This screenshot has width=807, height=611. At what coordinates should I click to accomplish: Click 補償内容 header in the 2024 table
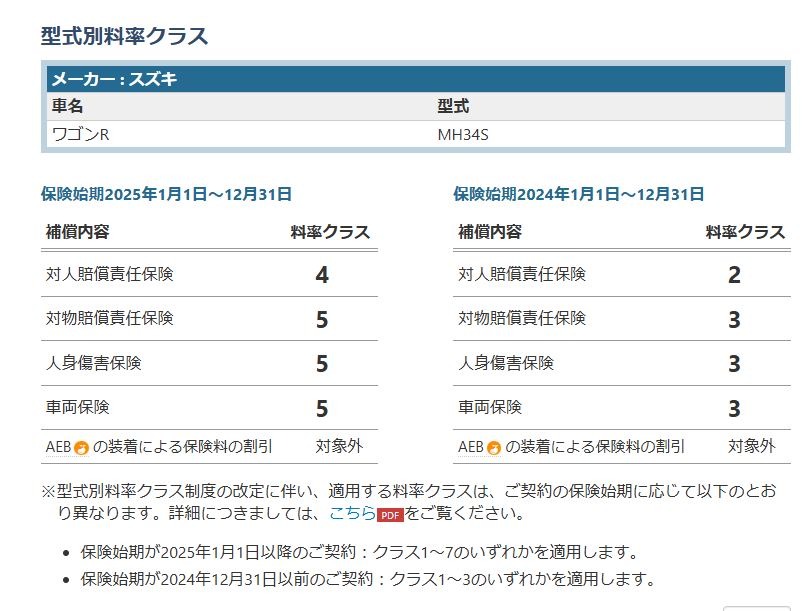pos(490,232)
